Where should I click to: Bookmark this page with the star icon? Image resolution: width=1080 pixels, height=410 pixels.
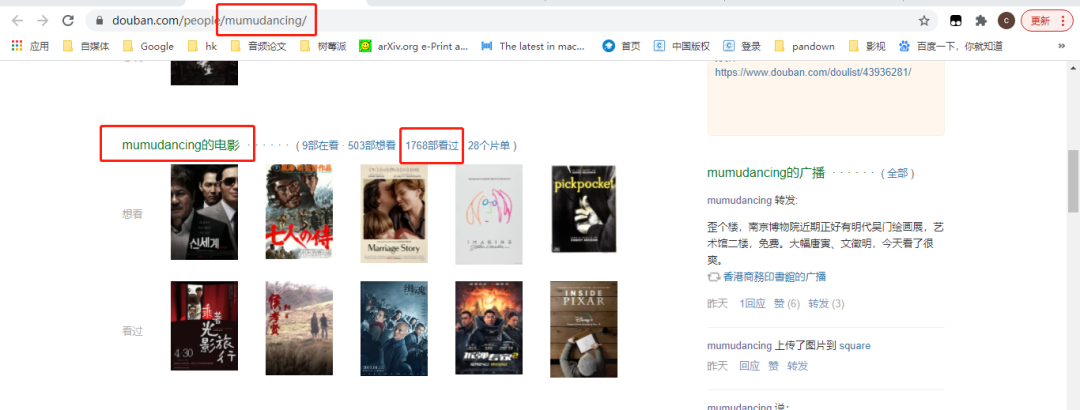(924, 21)
